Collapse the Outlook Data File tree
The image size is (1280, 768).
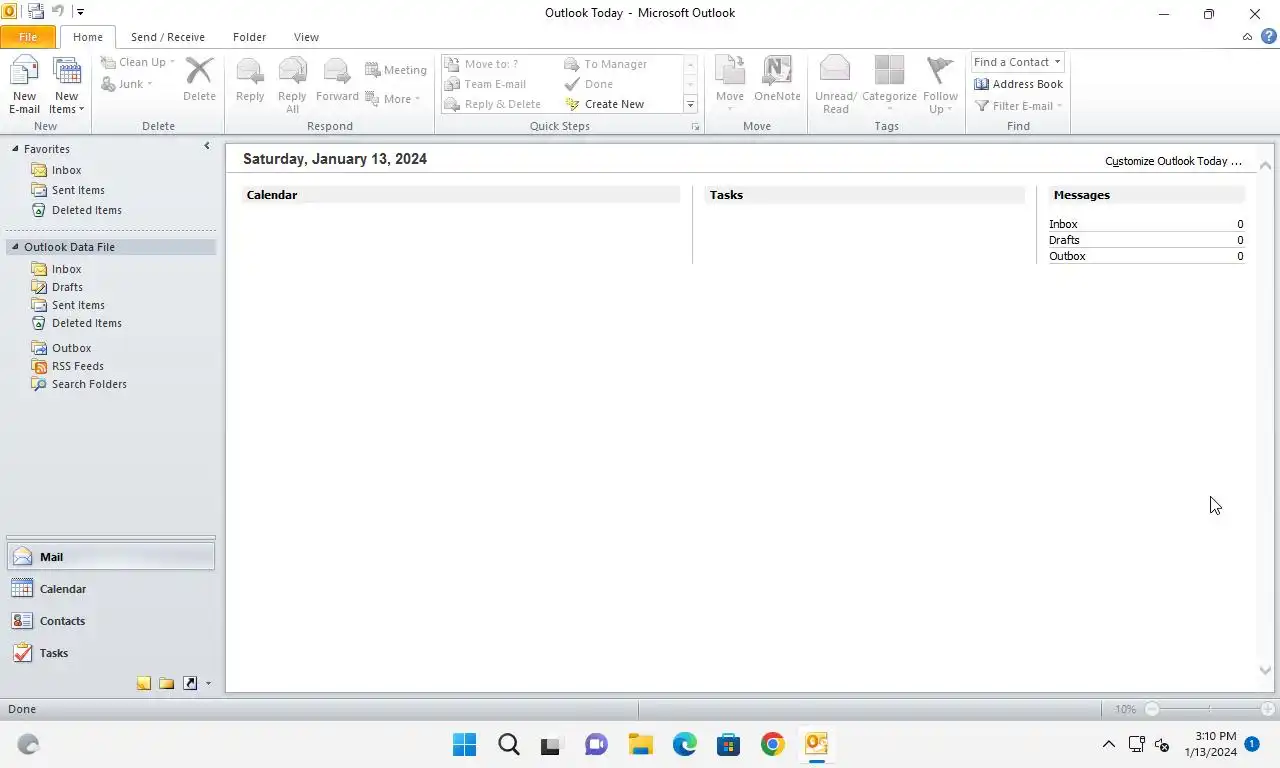click(x=15, y=247)
